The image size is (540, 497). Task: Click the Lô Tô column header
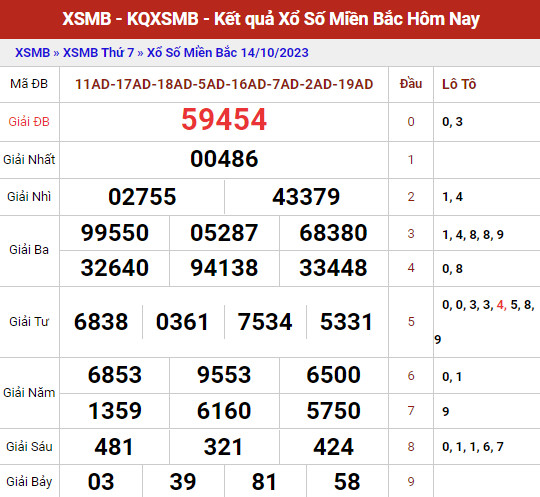click(459, 84)
